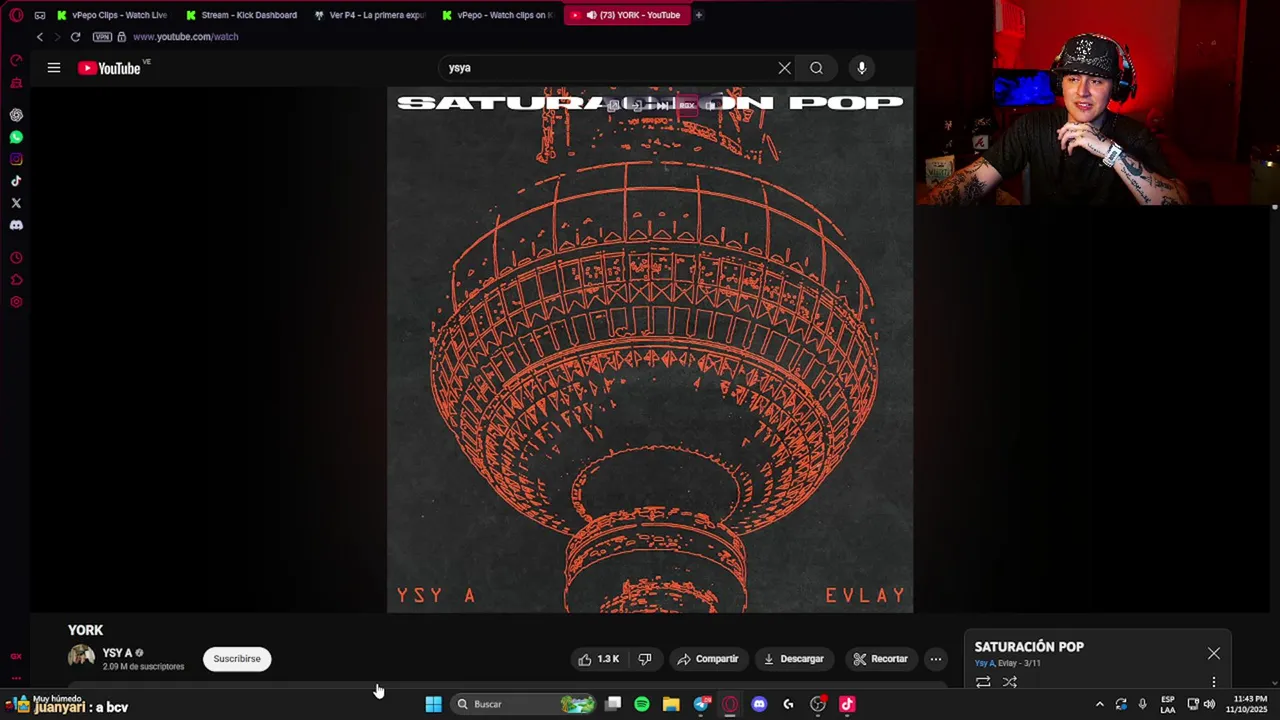Open the system volume speaker icon
Screen dimensions: 1280x720
coord(1209,704)
